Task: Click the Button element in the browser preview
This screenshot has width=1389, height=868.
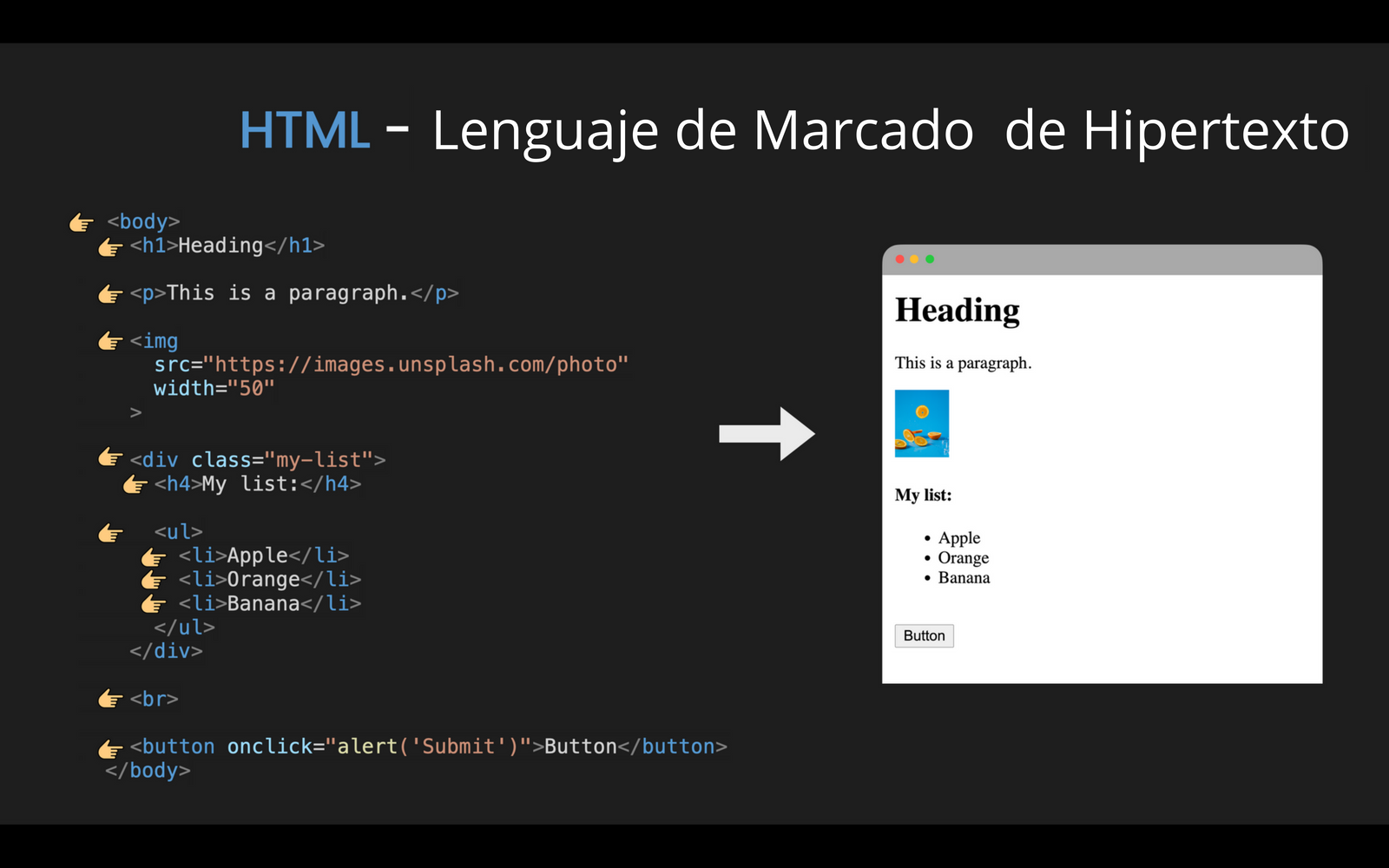Action: point(924,635)
